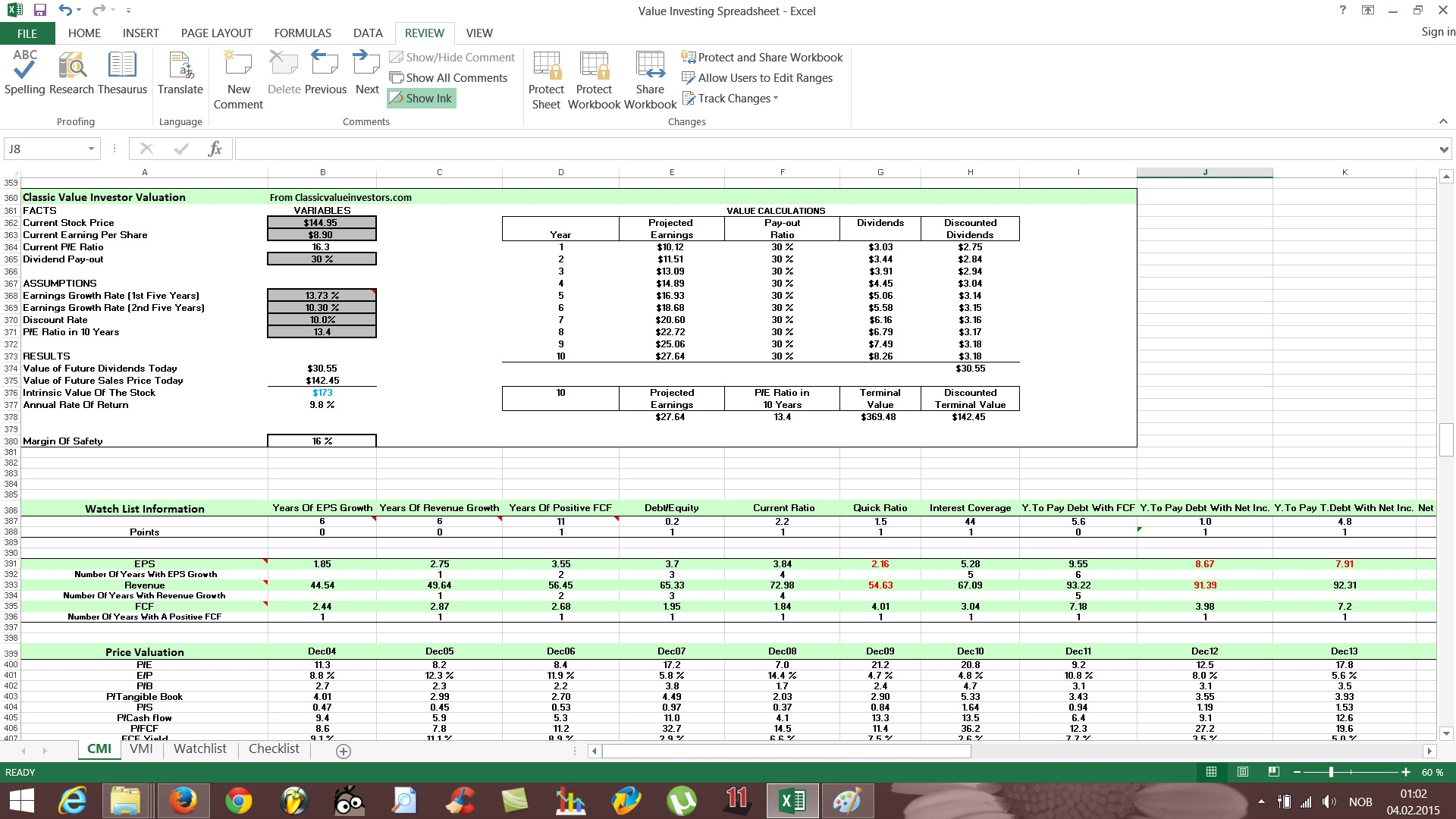Toggle Show Hide Comment panel

[451, 57]
